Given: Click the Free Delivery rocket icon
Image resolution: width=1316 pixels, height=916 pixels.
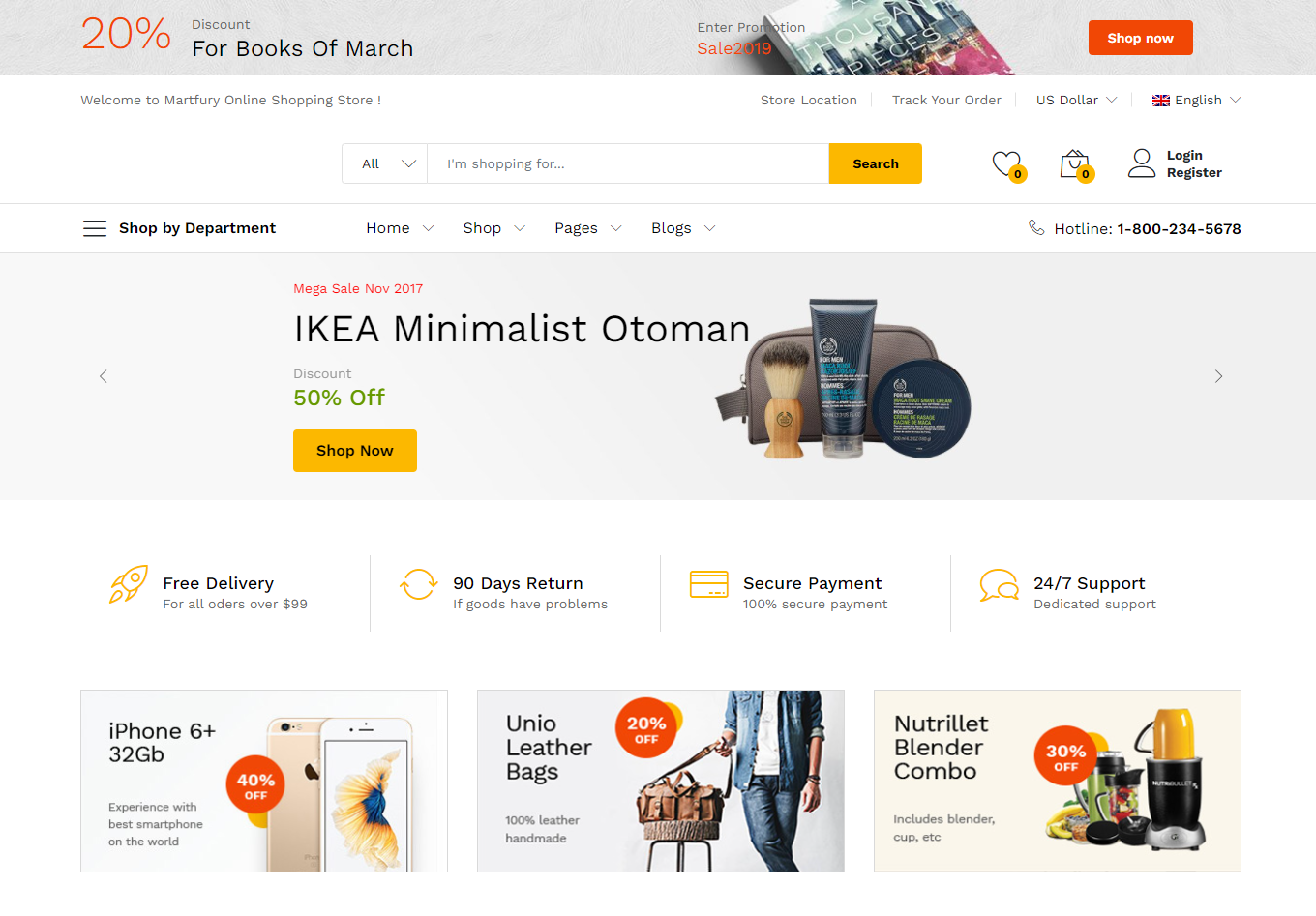Looking at the screenshot, I should click(129, 584).
